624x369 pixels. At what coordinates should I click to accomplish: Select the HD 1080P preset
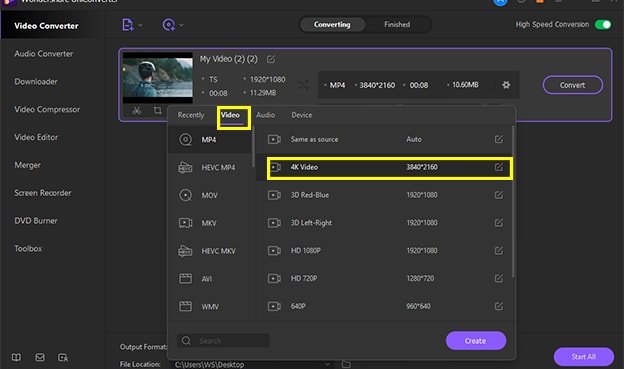(384, 250)
